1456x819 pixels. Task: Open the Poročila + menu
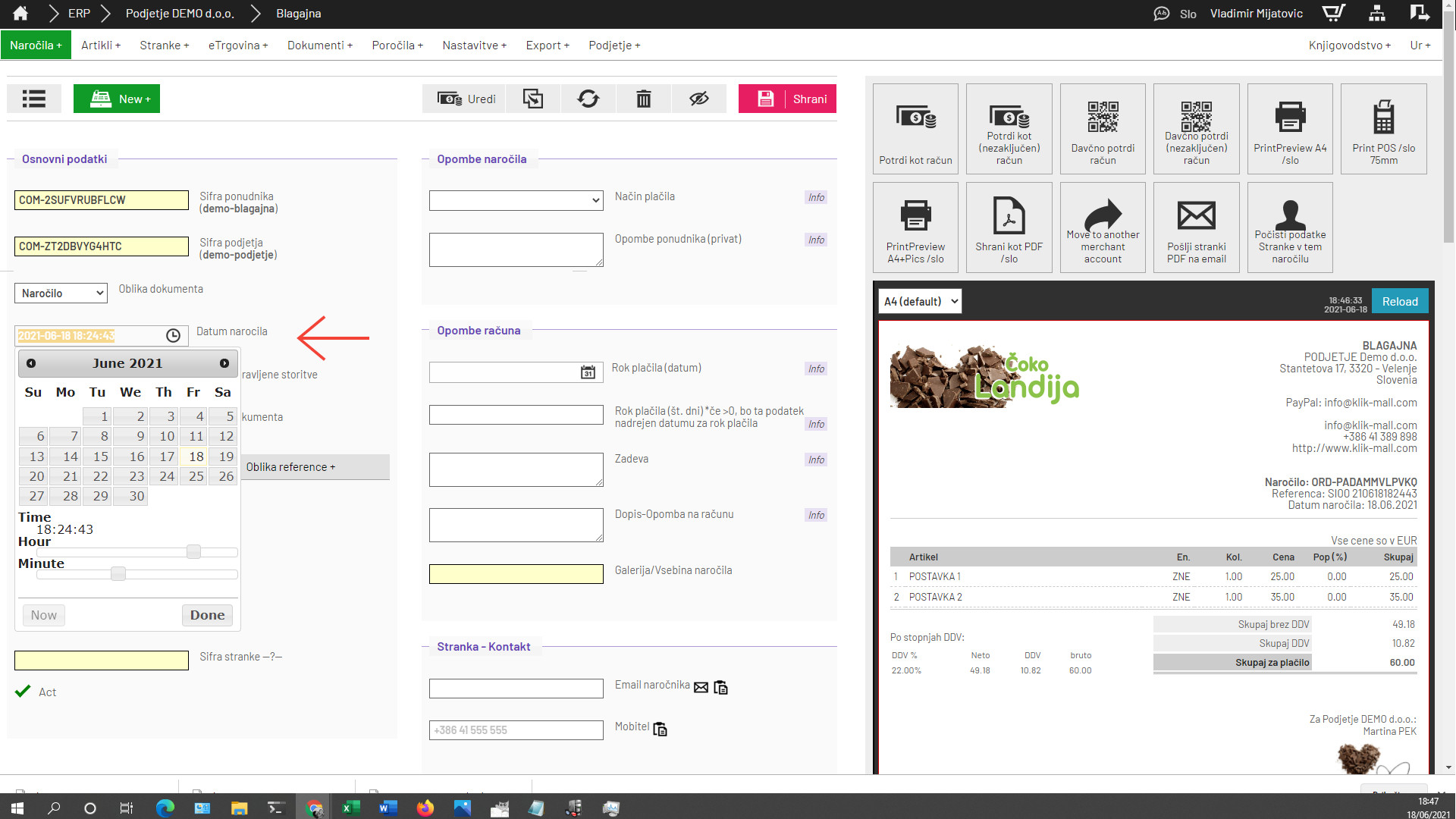pyautogui.click(x=397, y=45)
